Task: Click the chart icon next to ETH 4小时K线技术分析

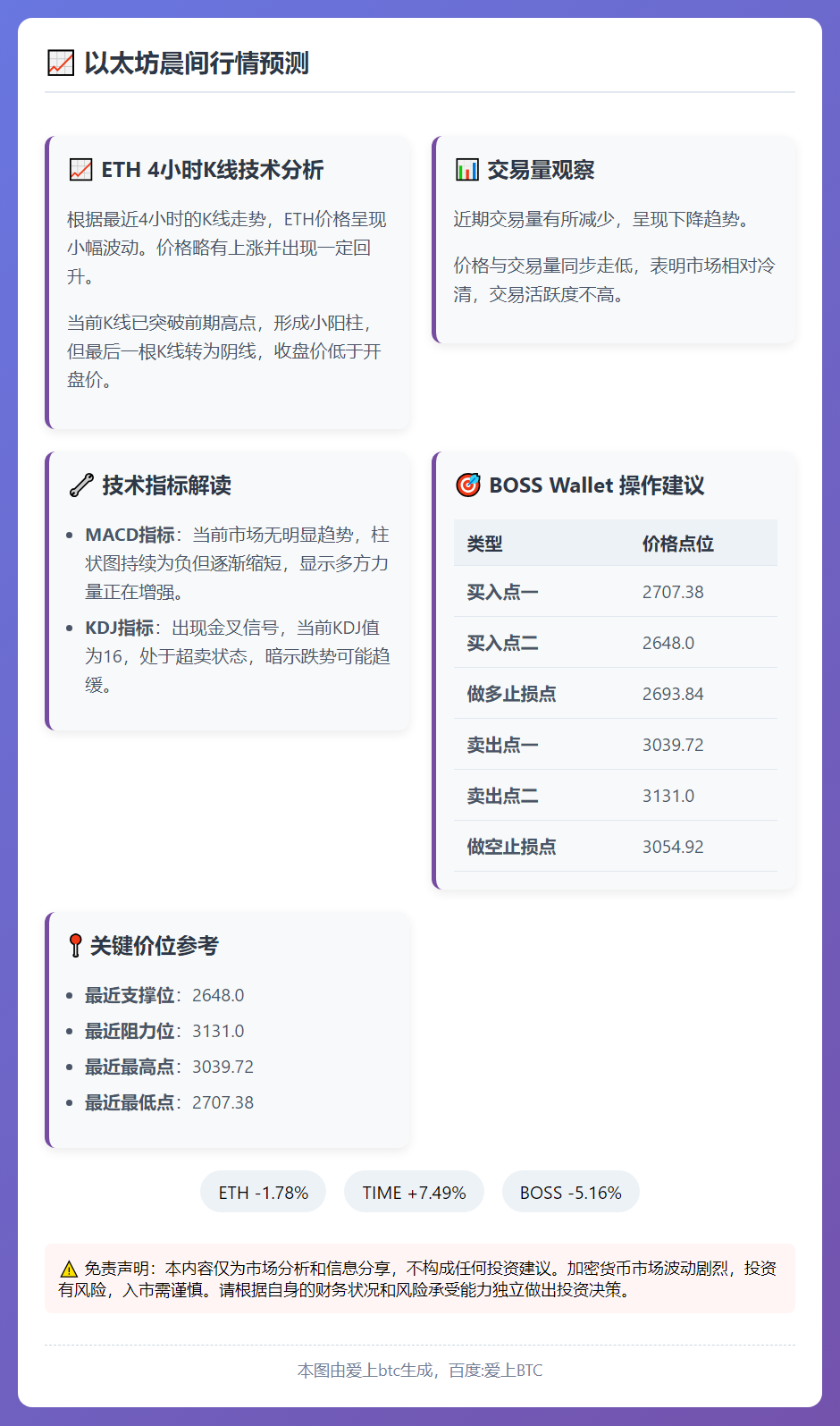Action: click(80, 170)
